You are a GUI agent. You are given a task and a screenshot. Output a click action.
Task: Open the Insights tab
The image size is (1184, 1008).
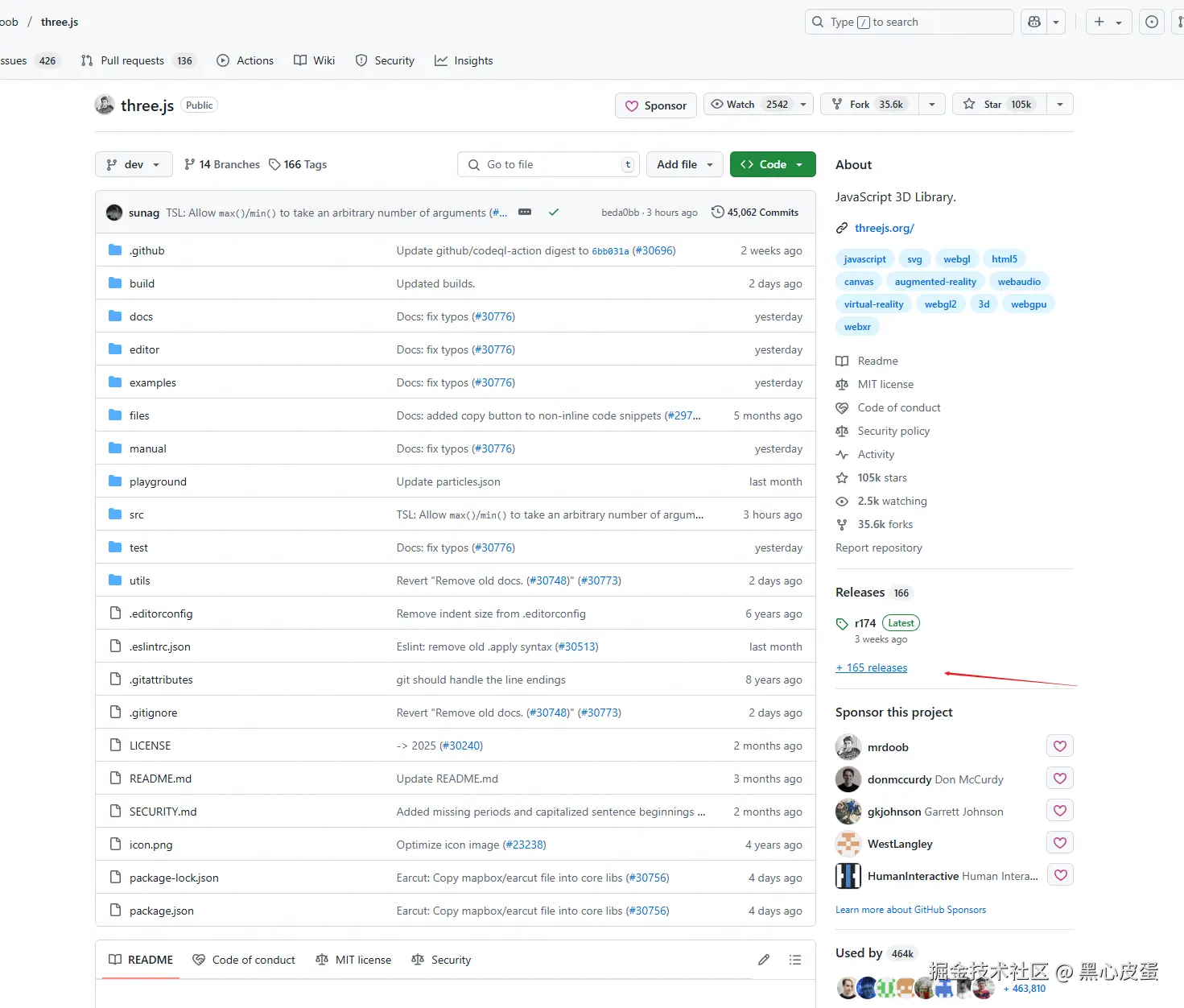464,60
